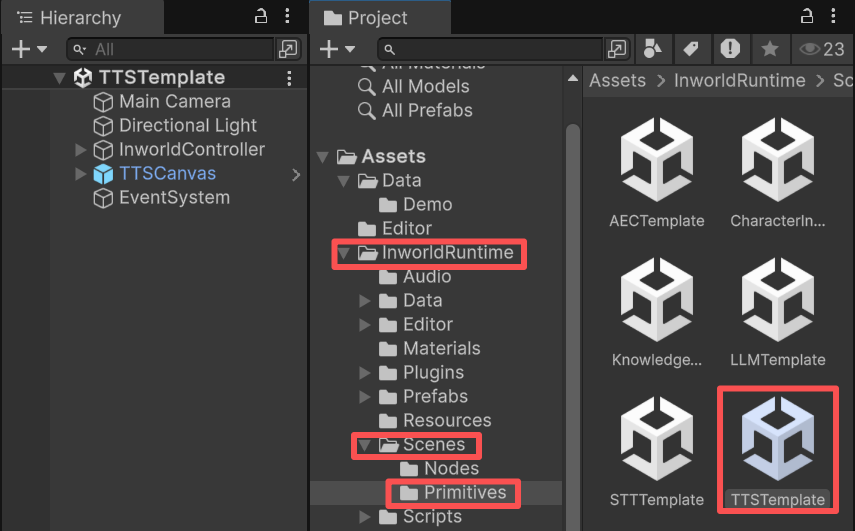Image resolution: width=855 pixels, height=531 pixels.
Task: Select InworldController object in Hierarchy
Action: pos(192,149)
